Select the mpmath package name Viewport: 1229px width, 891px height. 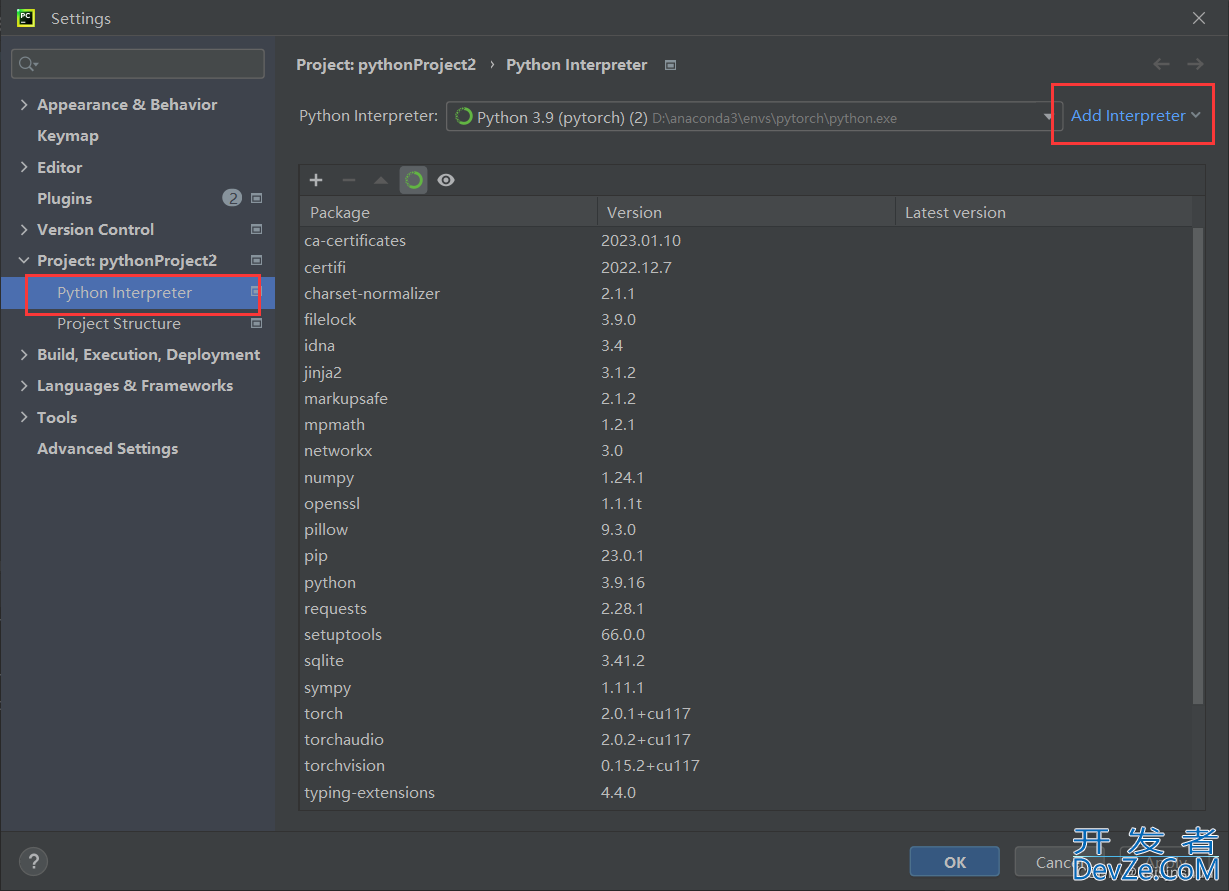[x=334, y=424]
